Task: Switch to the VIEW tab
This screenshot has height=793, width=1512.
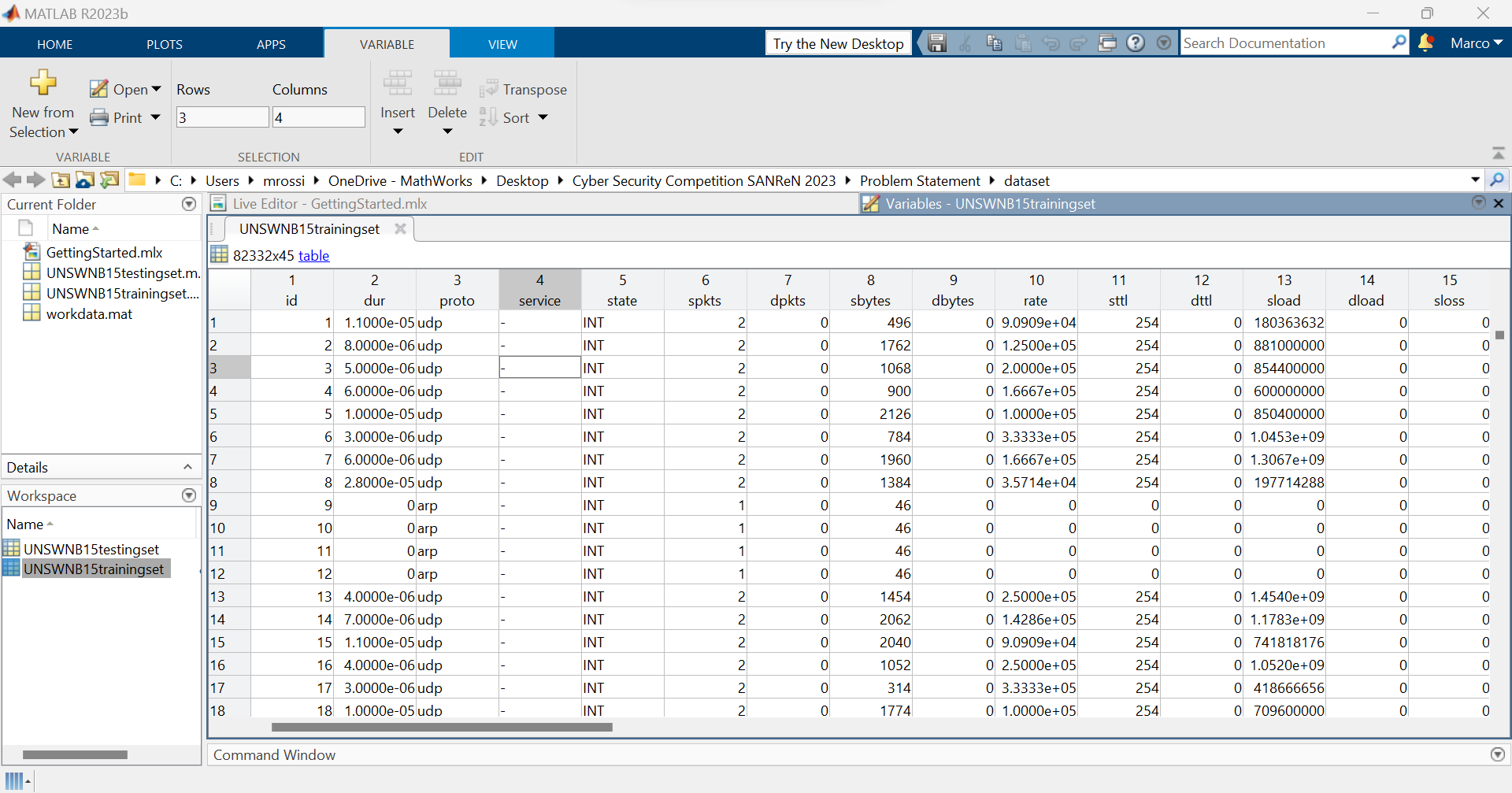Action: [x=502, y=44]
